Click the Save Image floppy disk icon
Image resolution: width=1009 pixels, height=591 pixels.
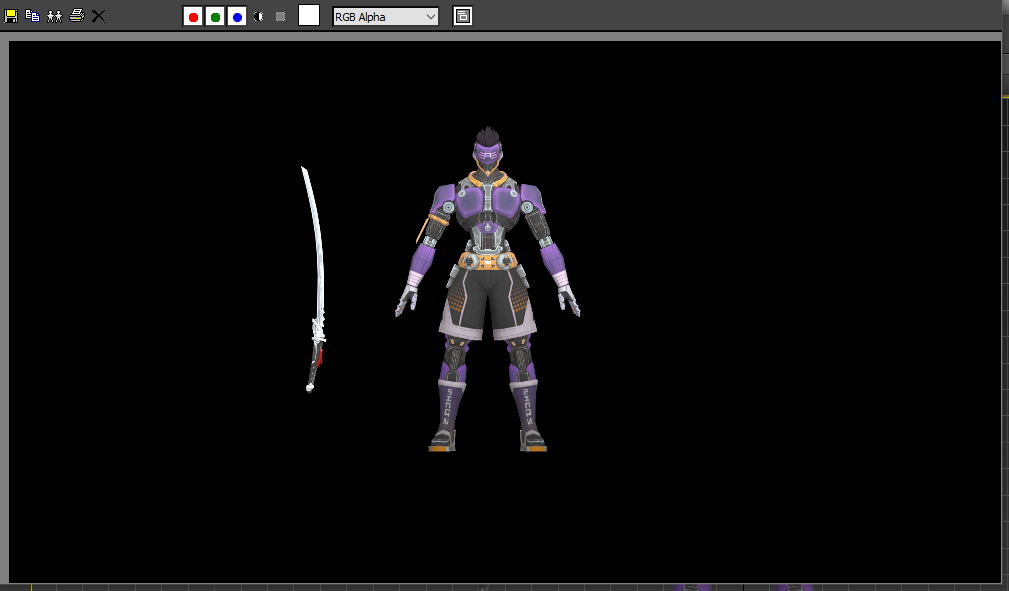coord(11,16)
